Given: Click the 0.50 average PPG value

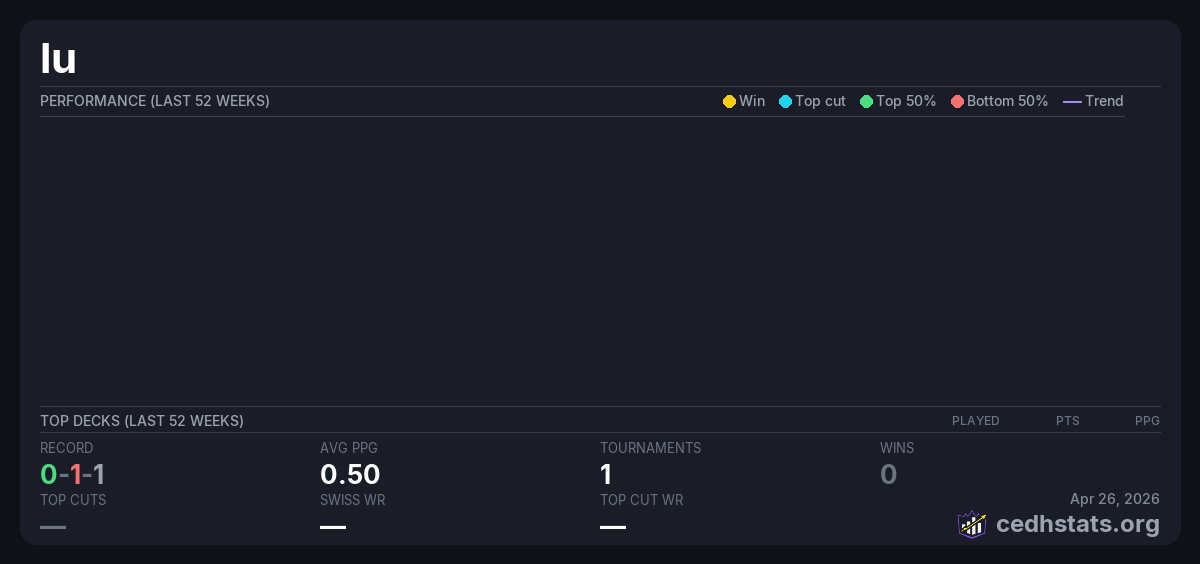Looking at the screenshot, I should click(x=350, y=474).
